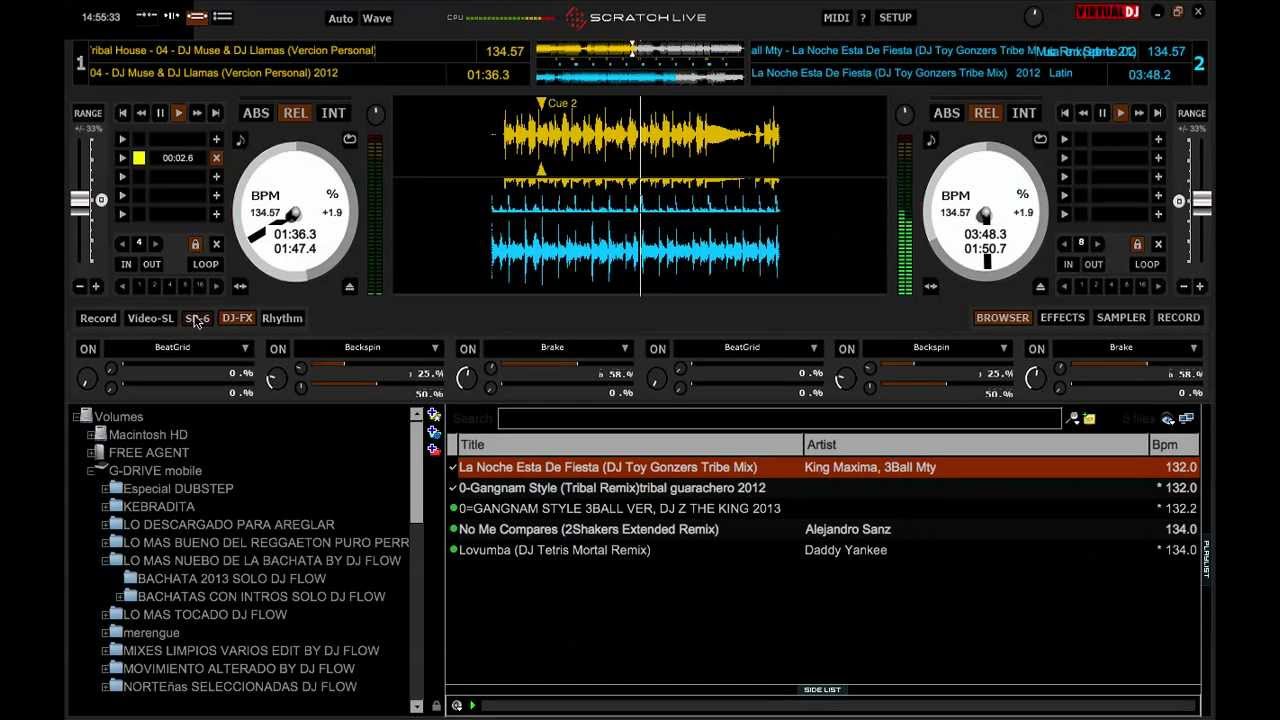Toggle repeat on the right deck
This screenshot has width=1280, height=720.
(1041, 140)
